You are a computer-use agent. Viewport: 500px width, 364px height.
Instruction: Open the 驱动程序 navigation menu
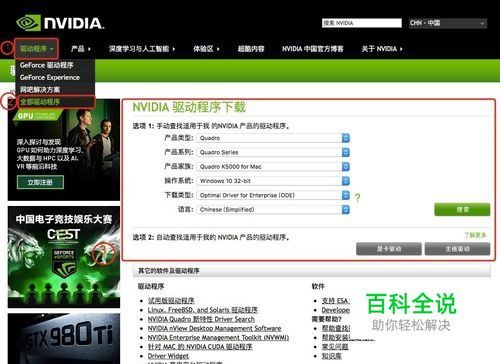[36, 49]
